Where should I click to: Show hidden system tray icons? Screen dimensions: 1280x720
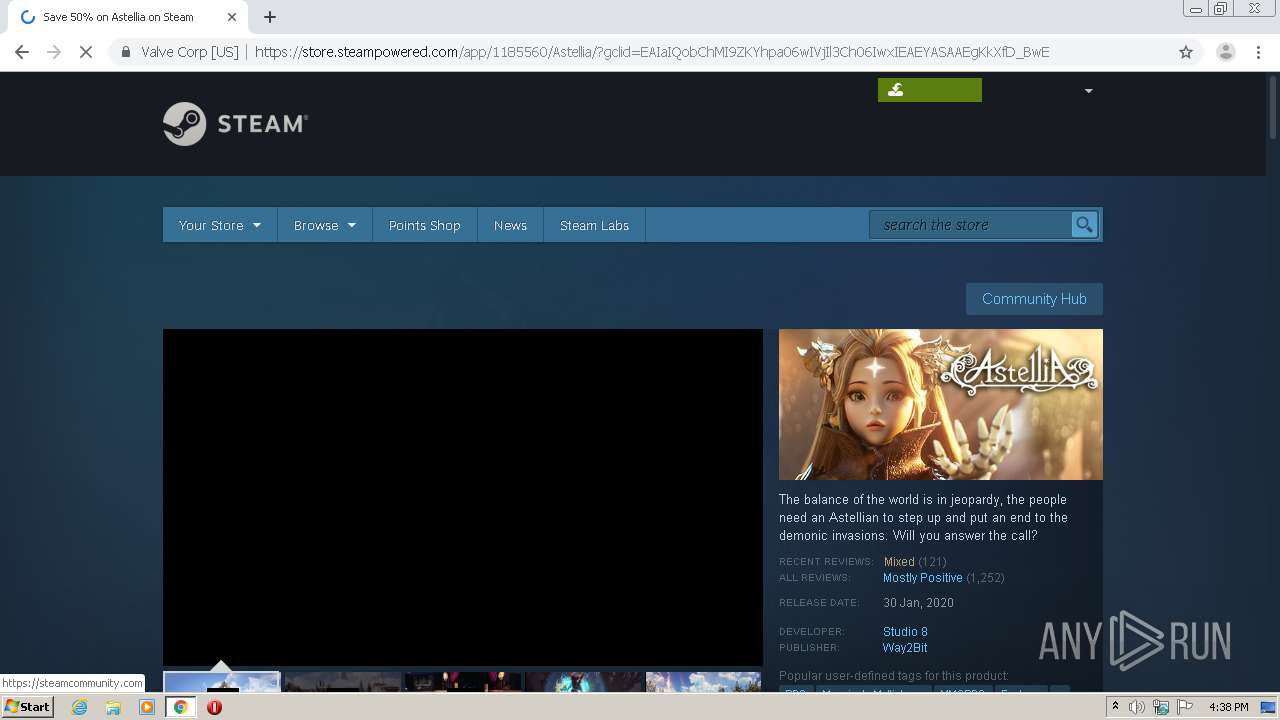1115,707
